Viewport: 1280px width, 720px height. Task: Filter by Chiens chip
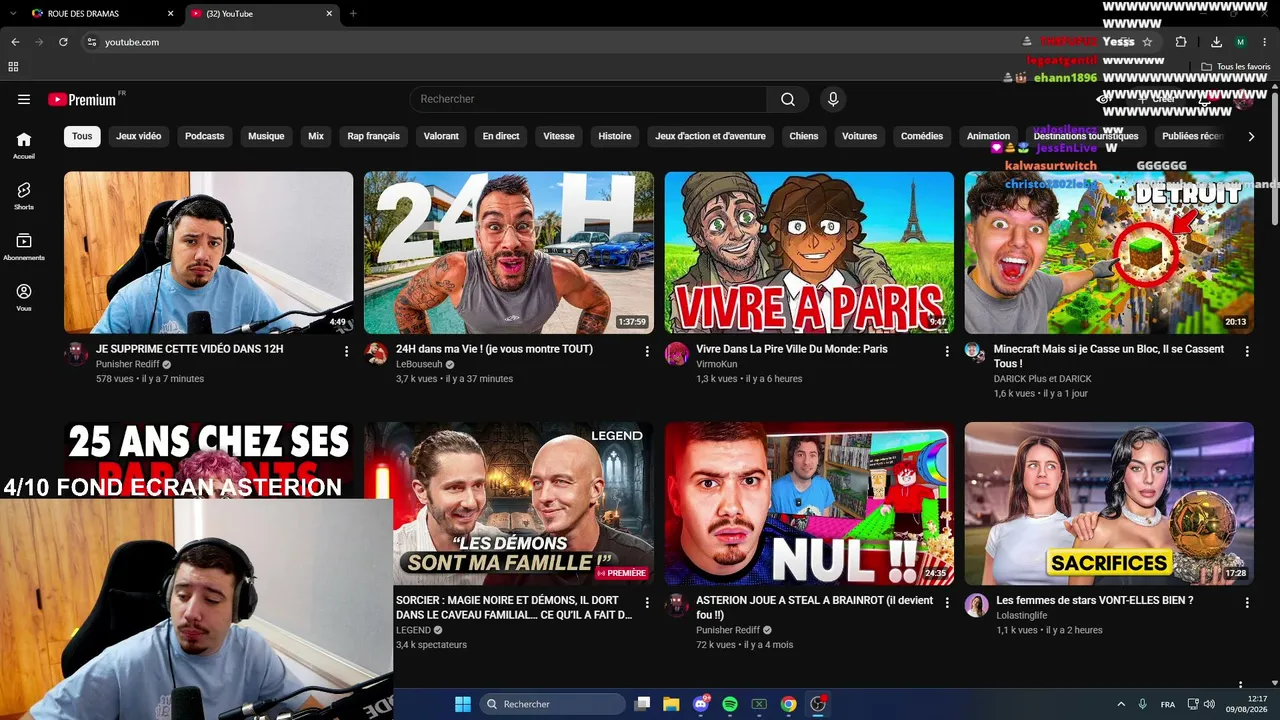(804, 136)
